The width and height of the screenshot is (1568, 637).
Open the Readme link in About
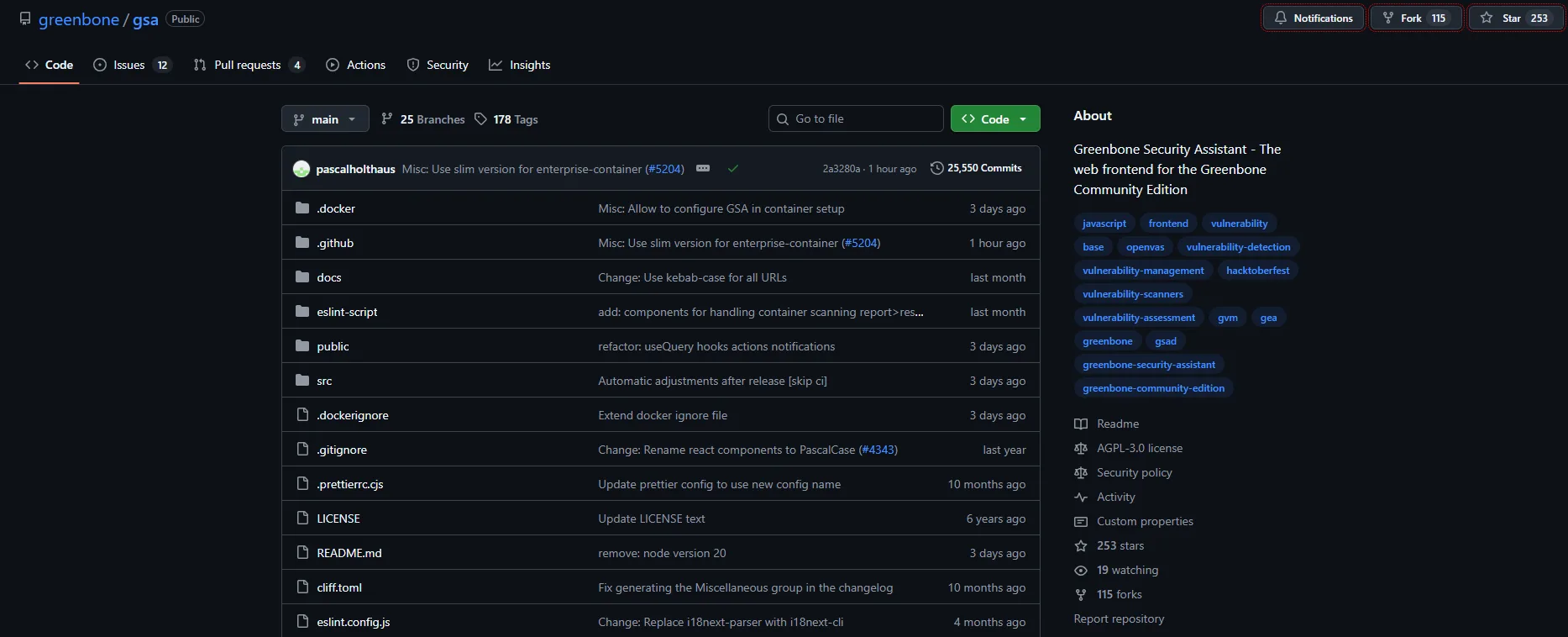pos(1117,424)
